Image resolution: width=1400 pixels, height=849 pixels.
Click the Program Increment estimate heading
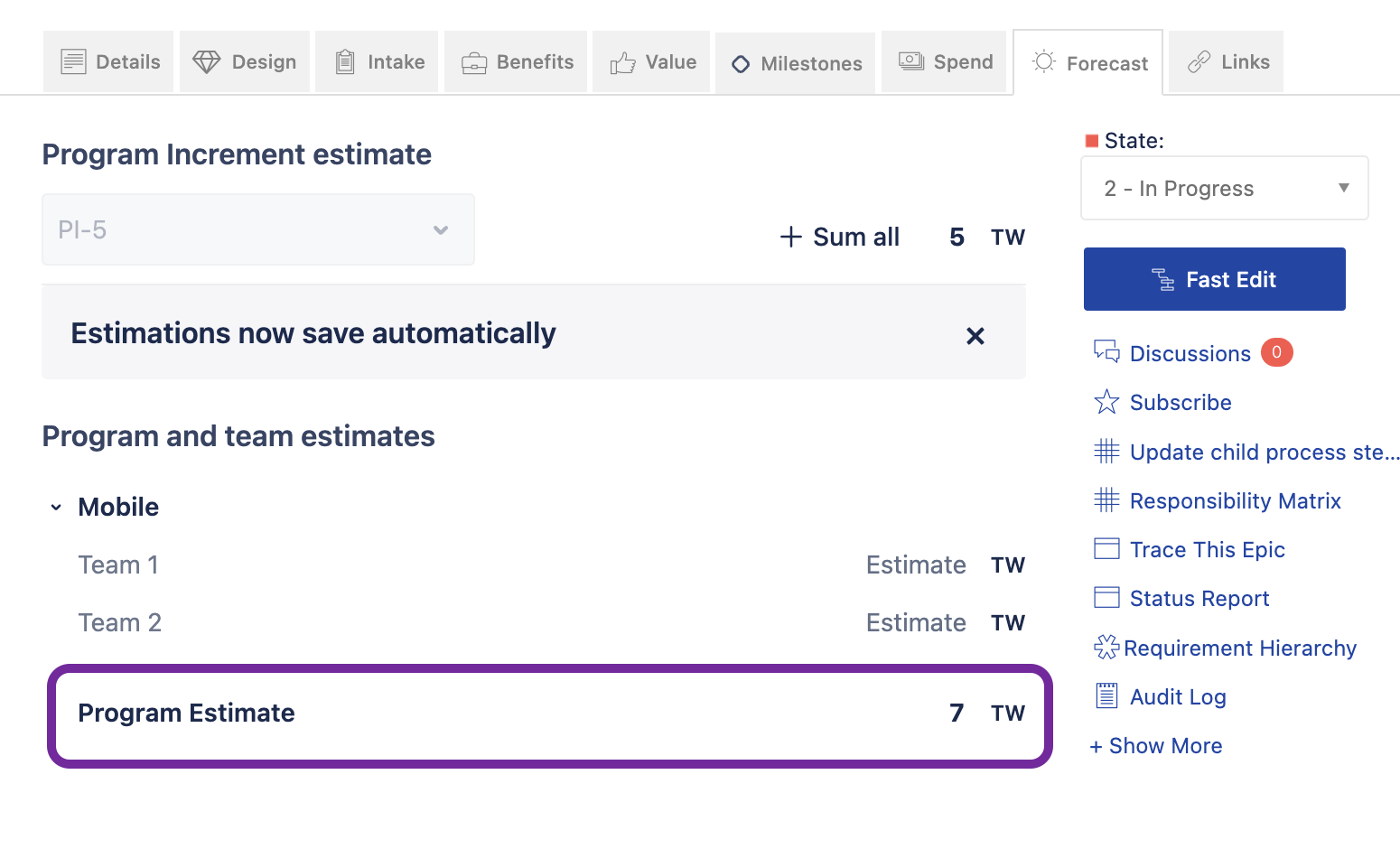pyautogui.click(x=237, y=154)
